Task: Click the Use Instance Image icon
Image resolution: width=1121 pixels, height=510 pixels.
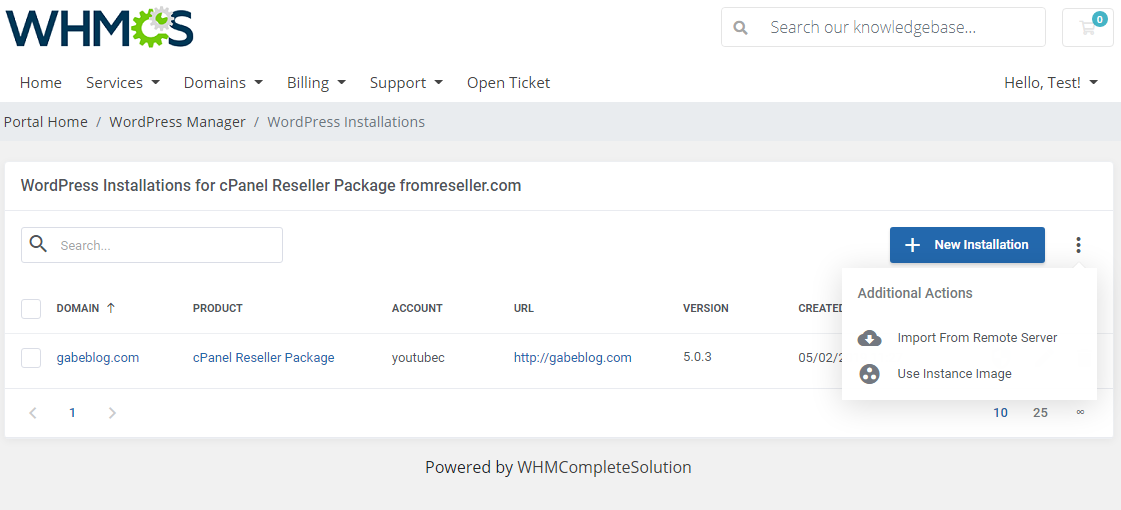Action: (869, 373)
